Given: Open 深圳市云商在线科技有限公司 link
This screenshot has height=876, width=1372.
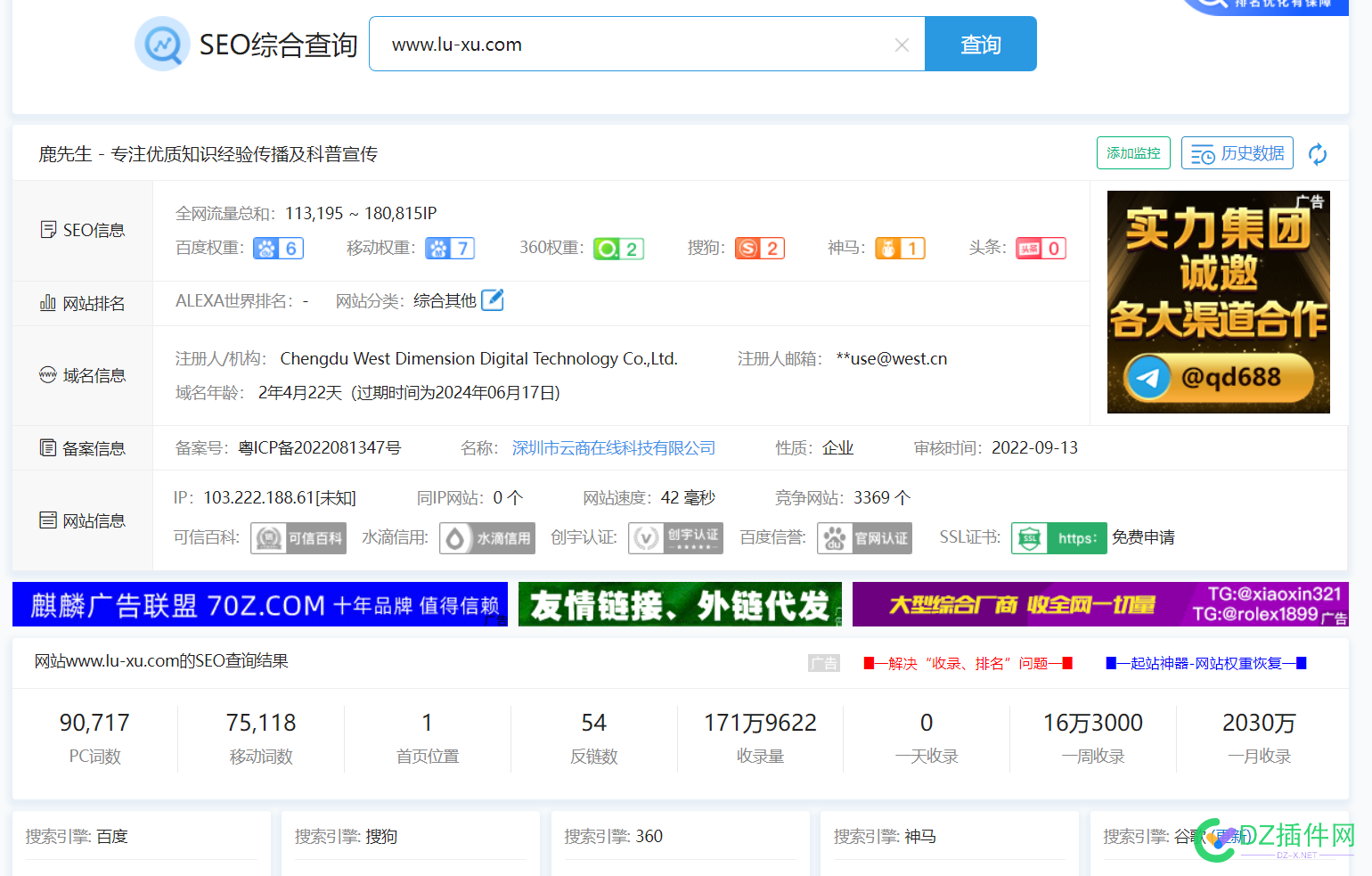Looking at the screenshot, I should click(614, 448).
